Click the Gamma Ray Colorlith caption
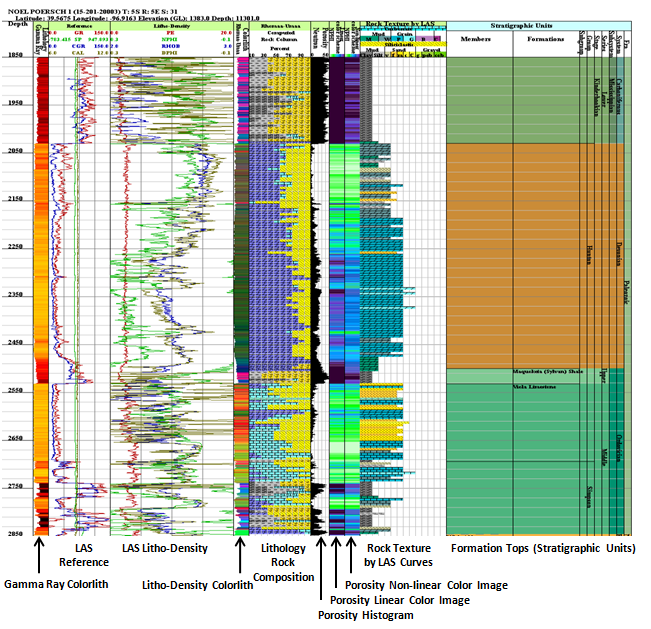The height and width of the screenshot is (629, 651). coord(56,584)
